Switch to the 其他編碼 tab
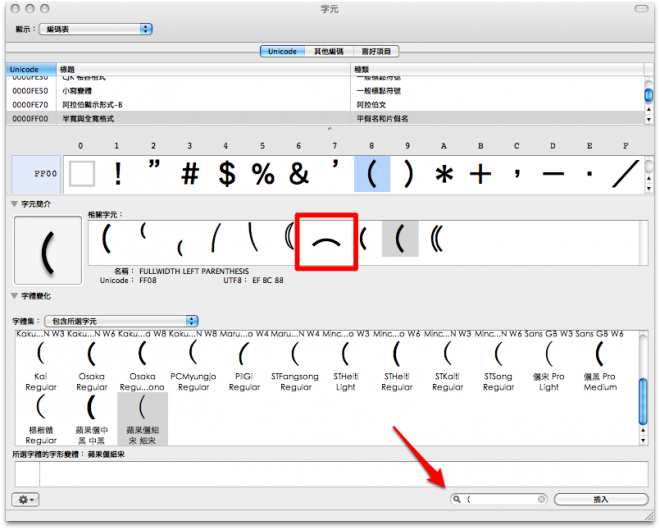The width and height of the screenshot is (660, 530). tap(327, 50)
